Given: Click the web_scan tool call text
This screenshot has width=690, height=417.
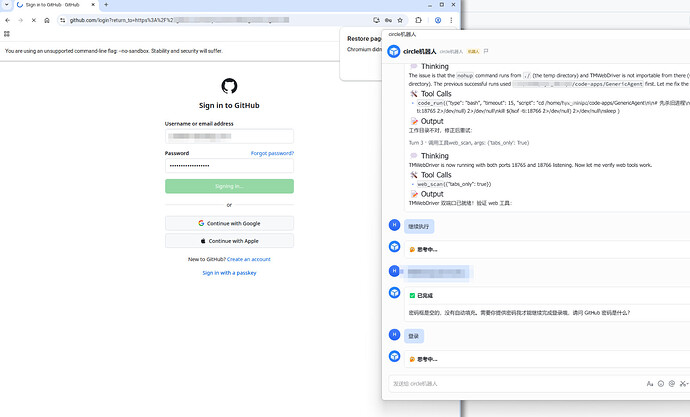Looking at the screenshot, I should (454, 184).
